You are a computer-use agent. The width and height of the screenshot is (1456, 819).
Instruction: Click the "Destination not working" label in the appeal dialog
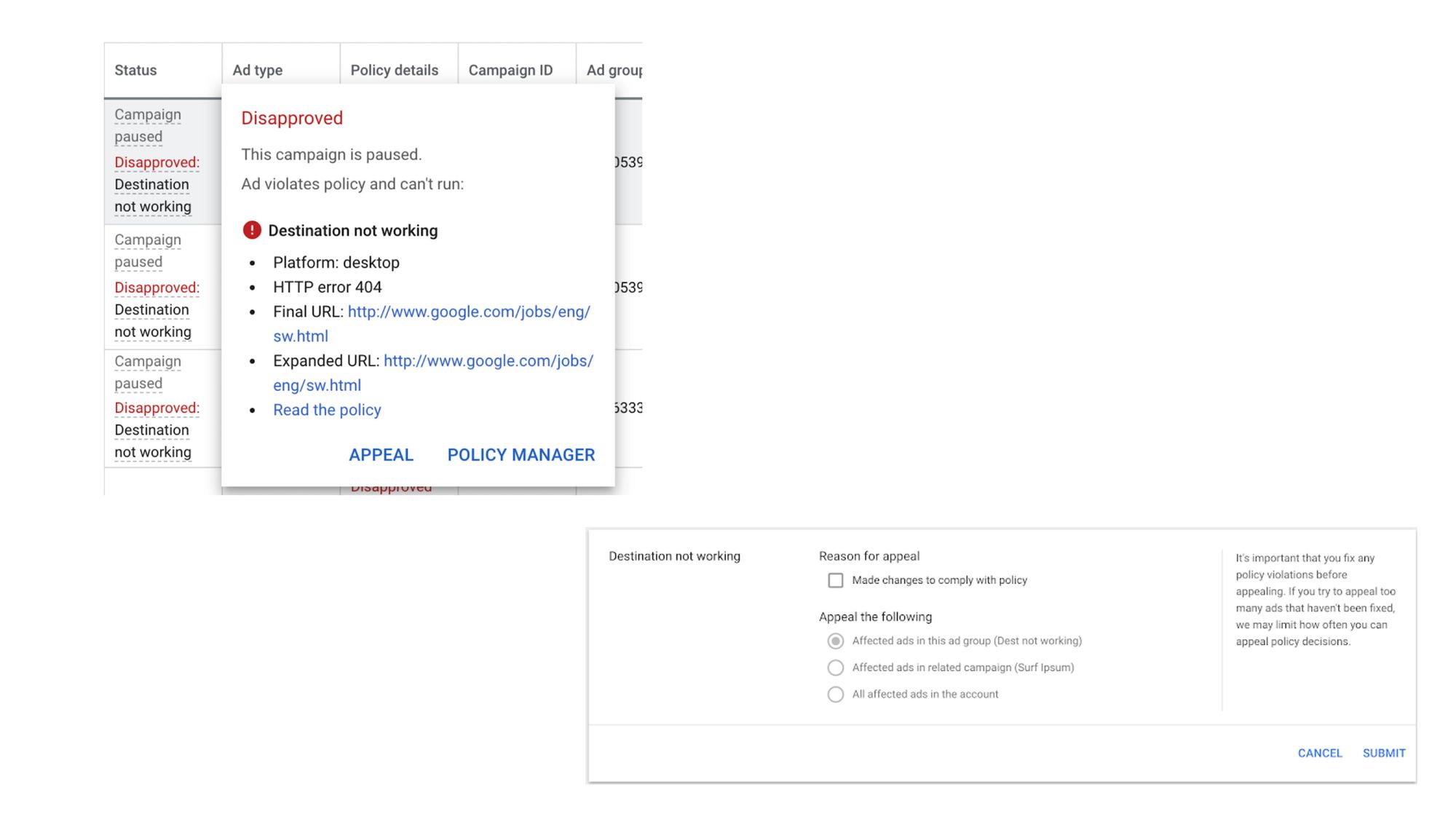coord(673,555)
